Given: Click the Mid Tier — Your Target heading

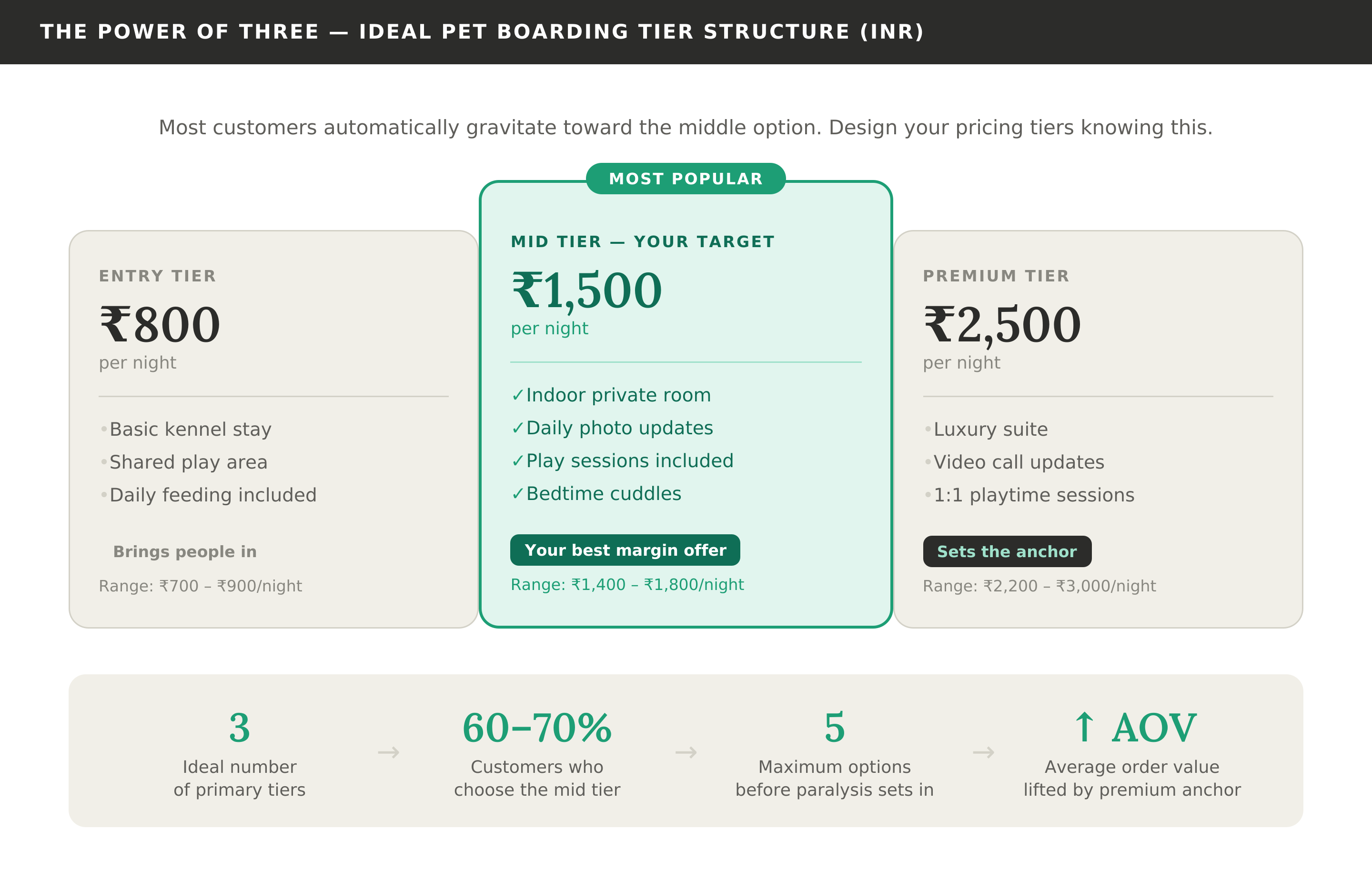Looking at the screenshot, I should [642, 242].
